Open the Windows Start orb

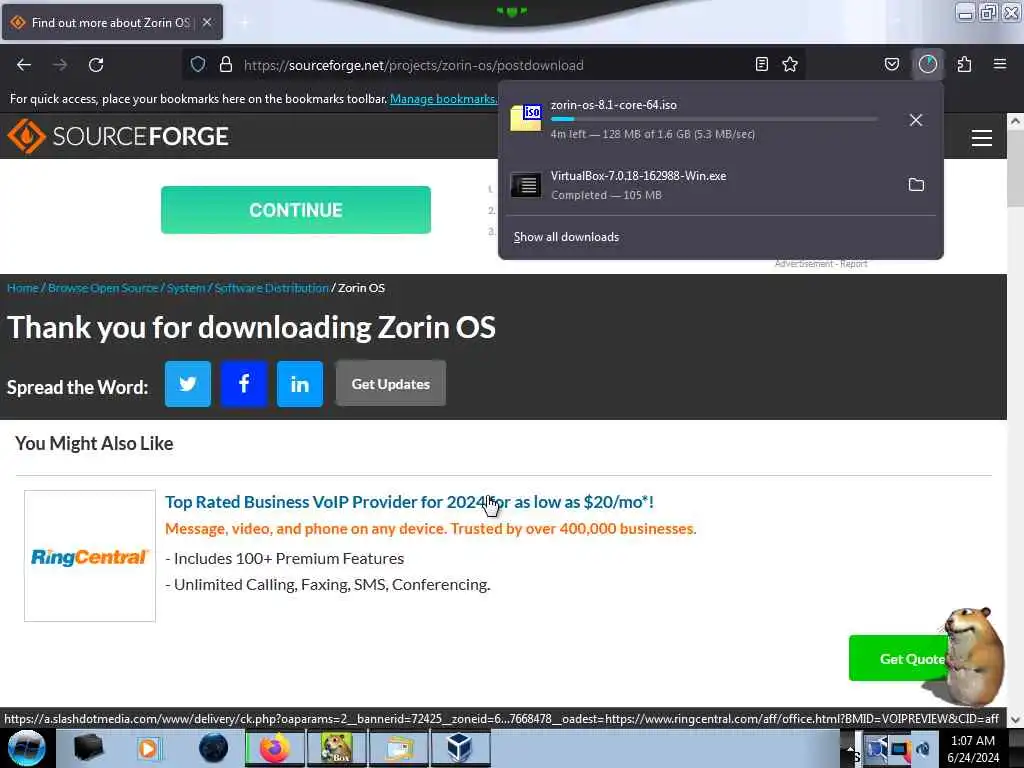[26, 748]
